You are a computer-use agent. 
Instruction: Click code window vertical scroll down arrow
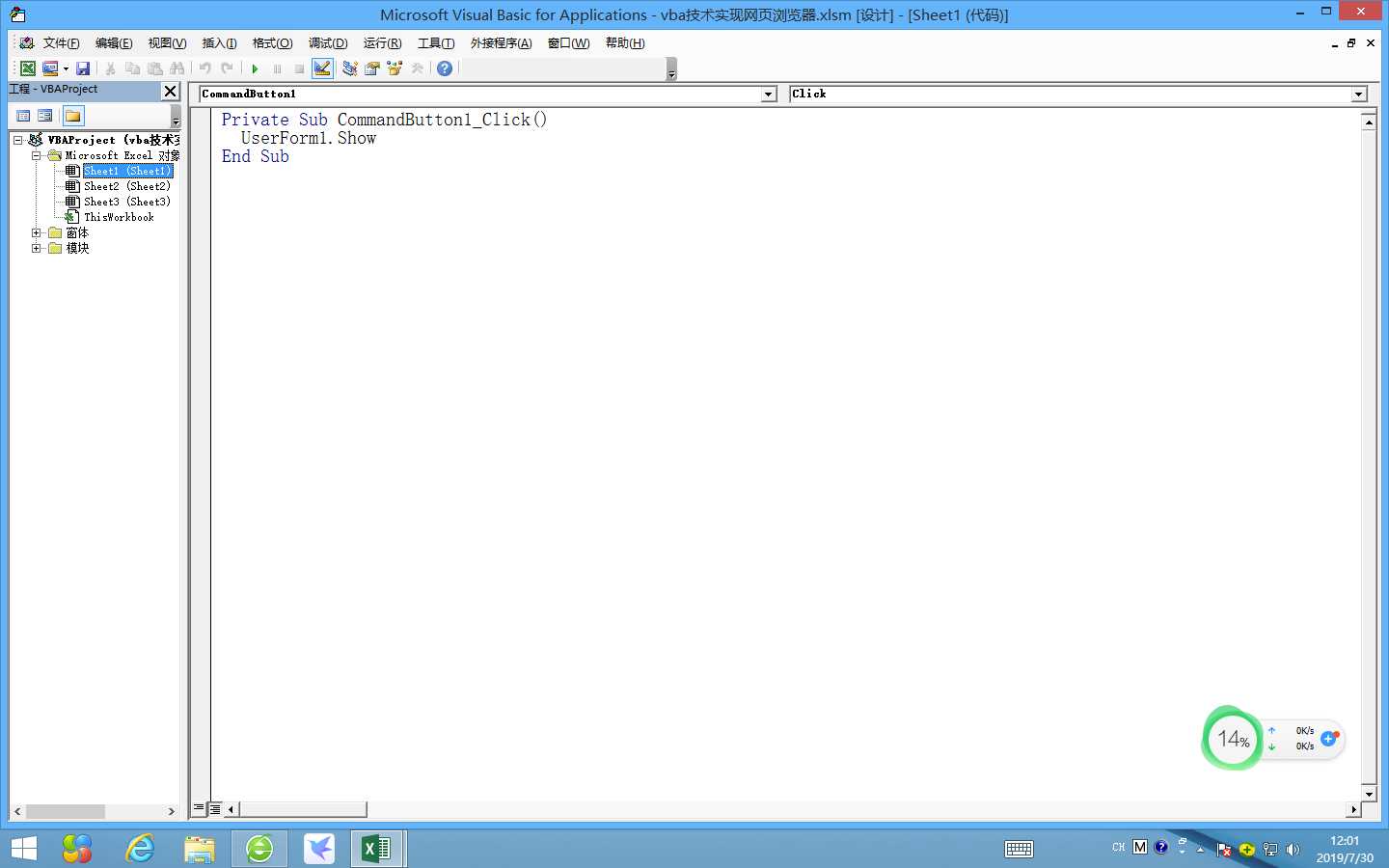(x=1369, y=794)
